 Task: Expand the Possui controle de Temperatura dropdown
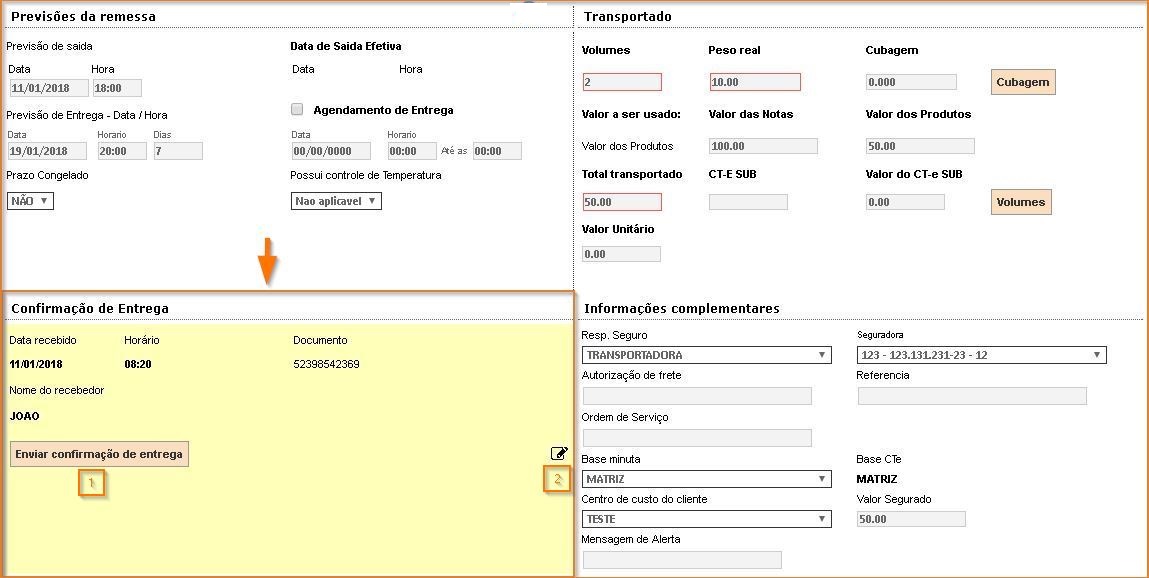[x=336, y=201]
